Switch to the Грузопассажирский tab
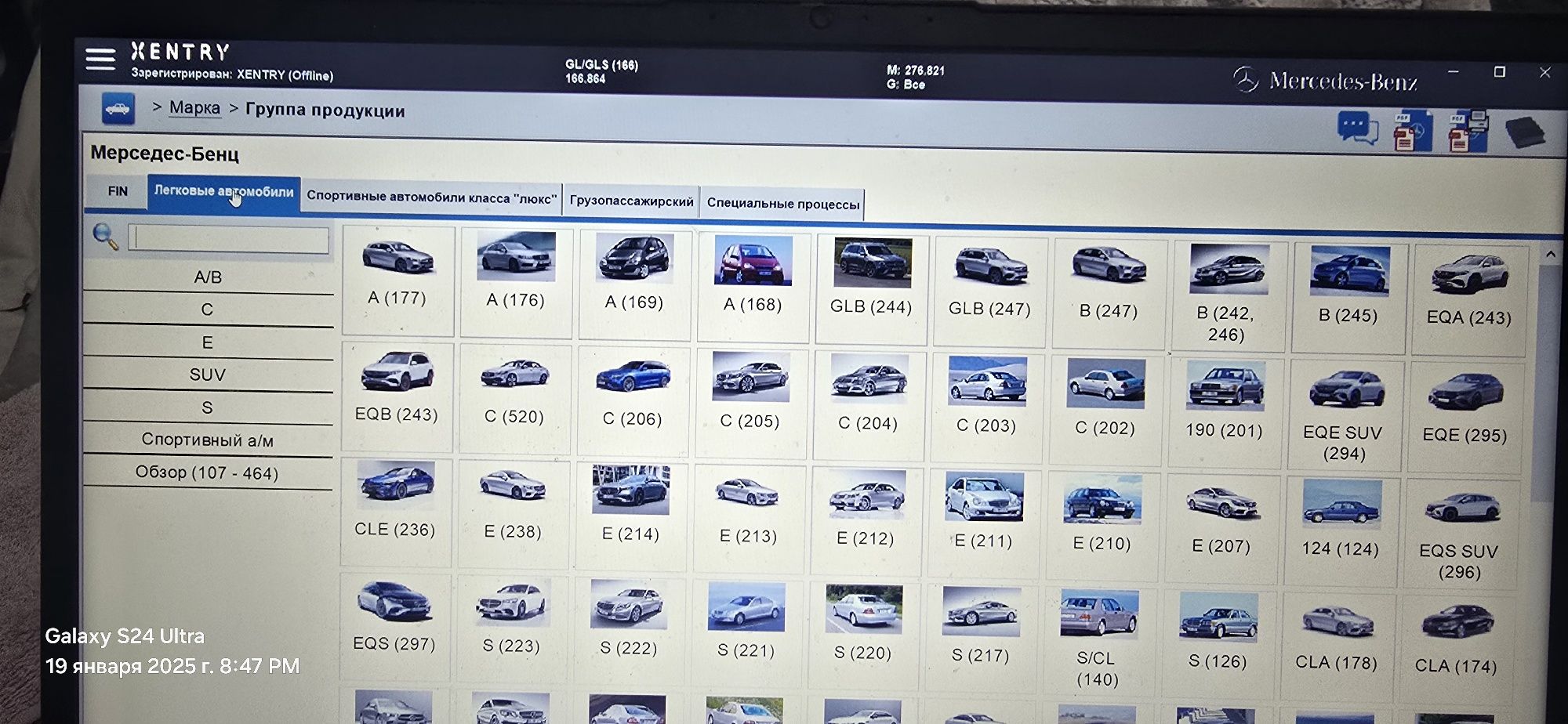The width and height of the screenshot is (1568, 724). (x=631, y=201)
